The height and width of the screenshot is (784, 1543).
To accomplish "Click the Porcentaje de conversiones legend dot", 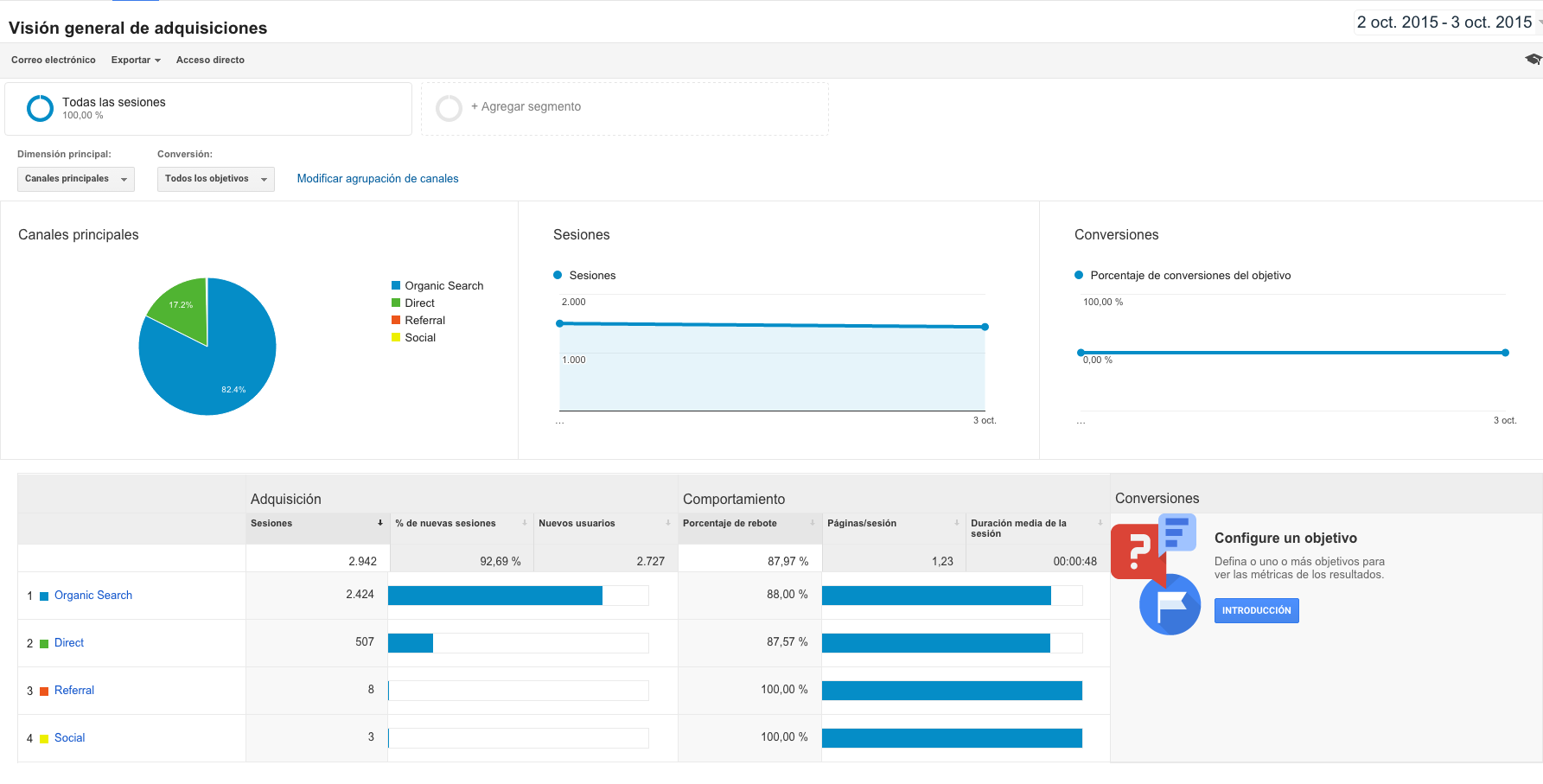I will (x=1079, y=275).
